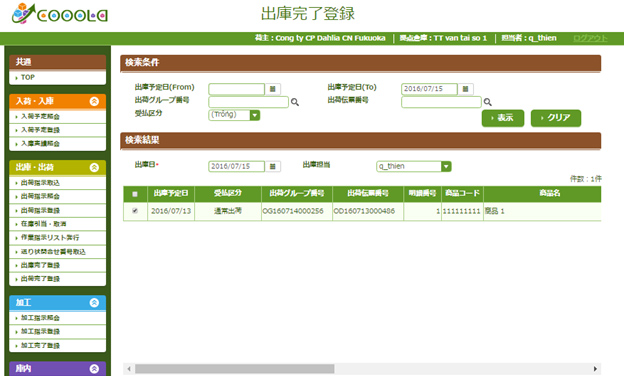Image resolution: width=624 pixels, height=376 pixels.
Task: Click the 通常出荷 cell
Action: pyautogui.click(x=228, y=211)
